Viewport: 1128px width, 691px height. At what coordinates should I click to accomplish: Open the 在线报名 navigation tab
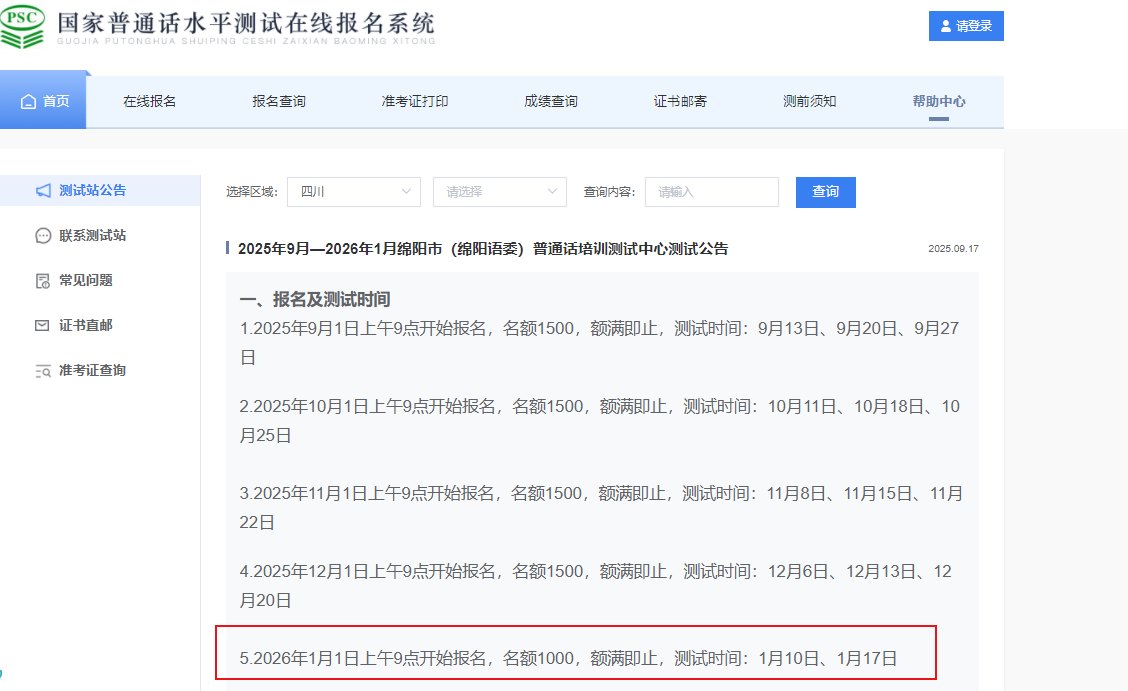coord(150,101)
